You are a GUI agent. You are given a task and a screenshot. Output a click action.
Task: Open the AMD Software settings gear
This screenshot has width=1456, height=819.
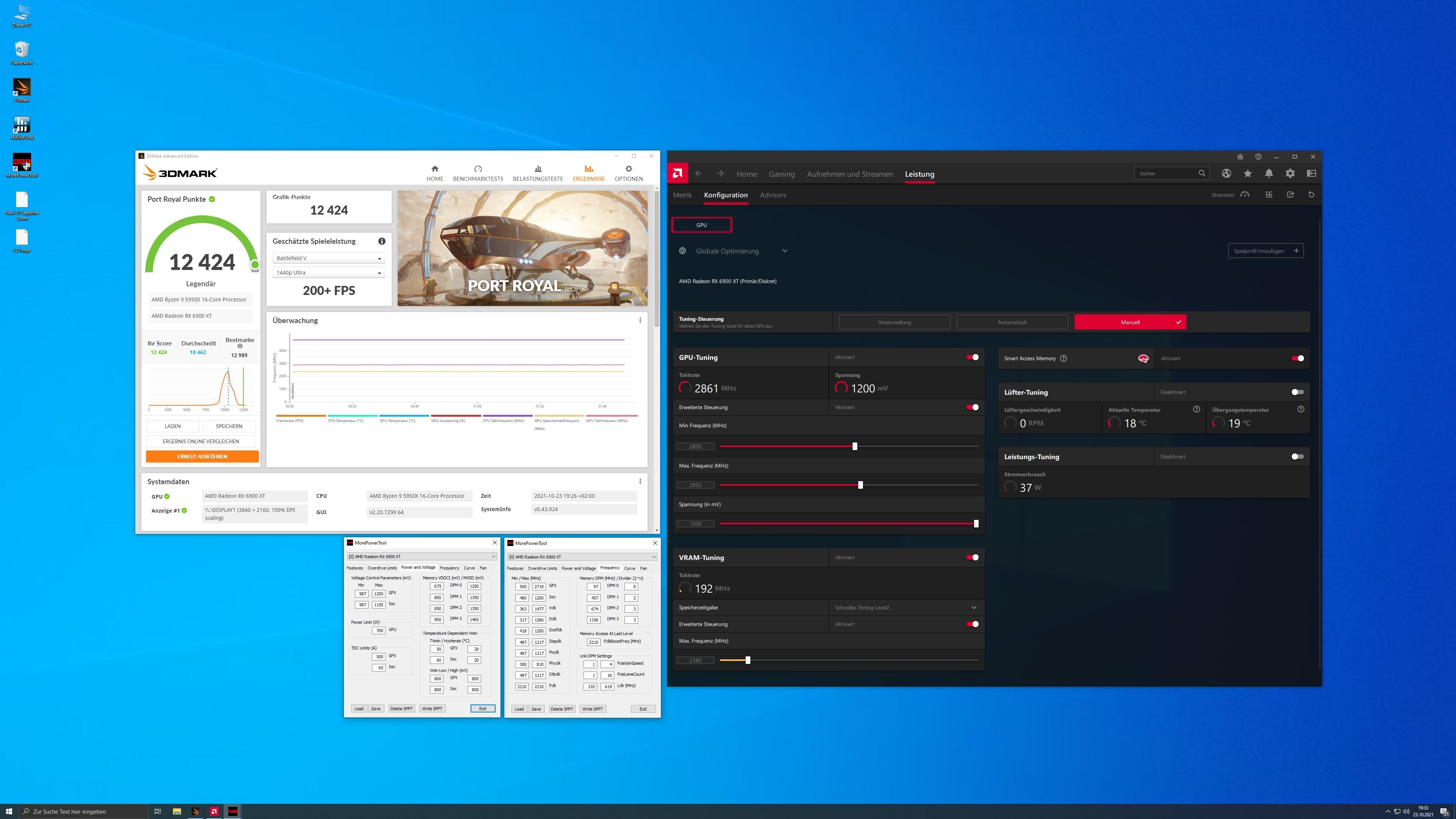coord(1290,174)
